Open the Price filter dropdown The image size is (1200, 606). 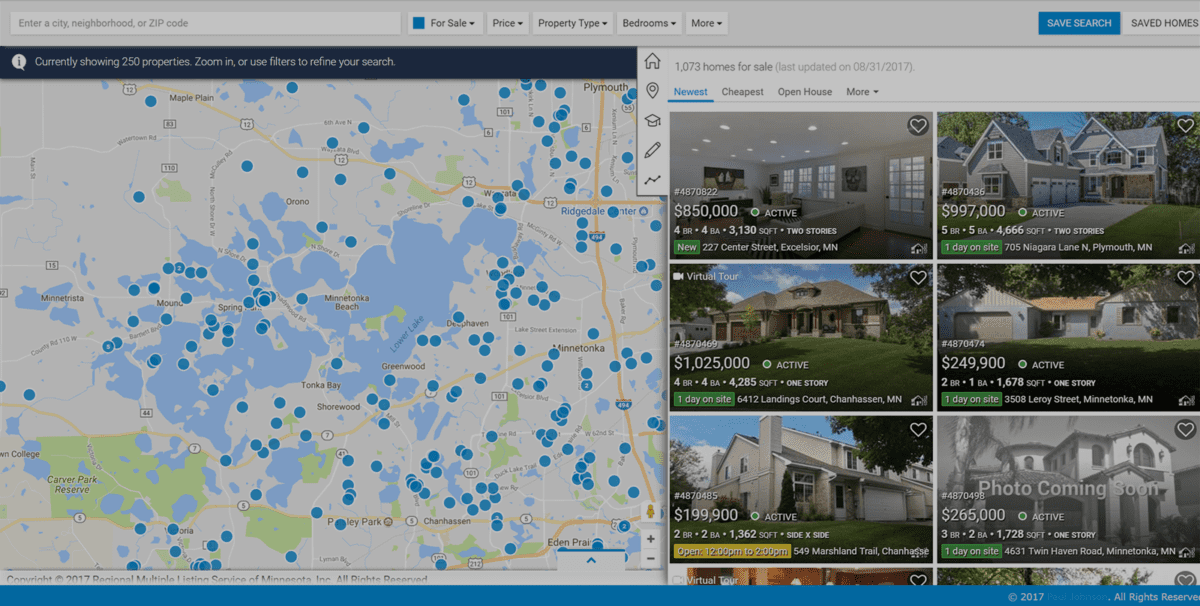(x=508, y=23)
